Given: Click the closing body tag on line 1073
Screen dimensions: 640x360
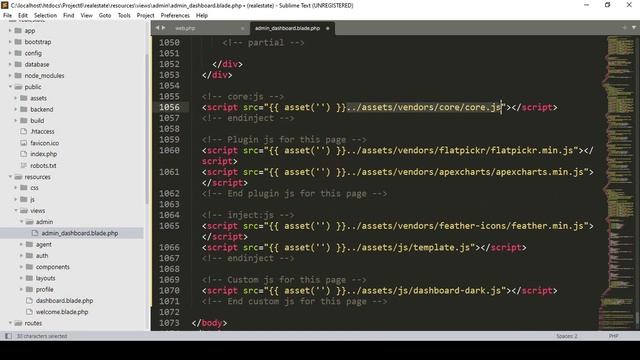Looking at the screenshot, I should pyautogui.click(x=209, y=323).
